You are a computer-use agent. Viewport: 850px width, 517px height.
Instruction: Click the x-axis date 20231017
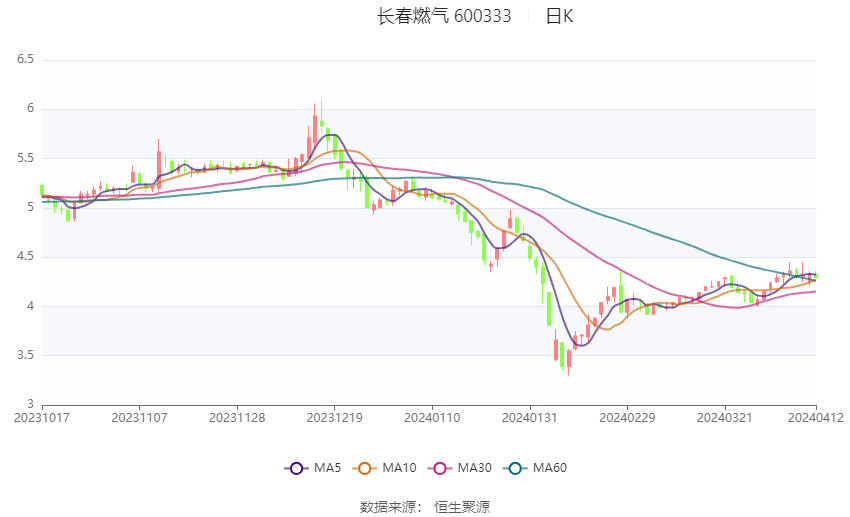[x=42, y=418]
